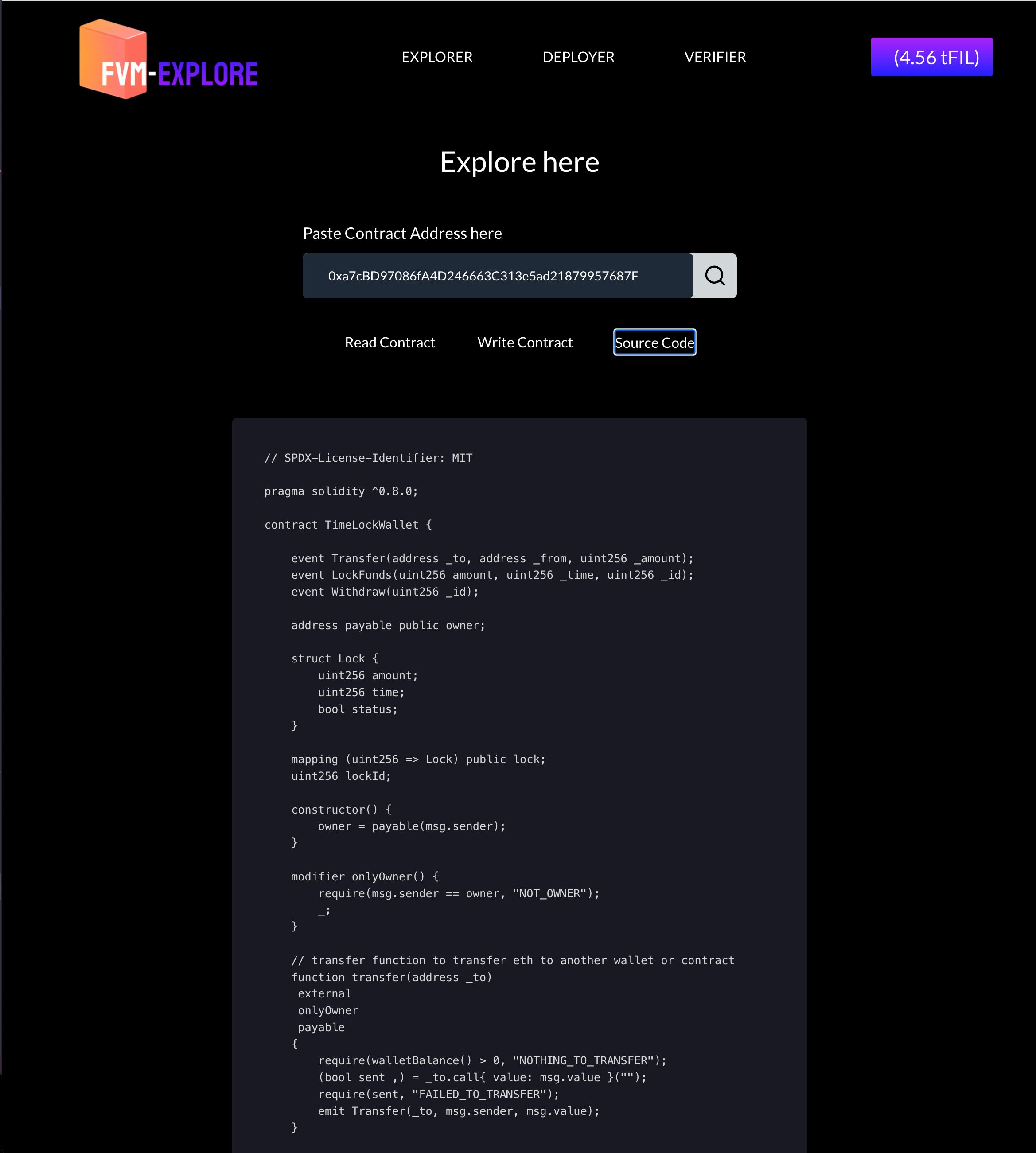1036x1153 pixels.
Task: Toggle Write Contract interaction mode
Action: pos(524,342)
